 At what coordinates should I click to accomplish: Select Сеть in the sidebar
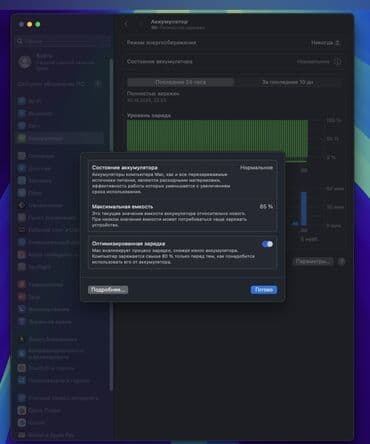pyautogui.click(x=60, y=126)
